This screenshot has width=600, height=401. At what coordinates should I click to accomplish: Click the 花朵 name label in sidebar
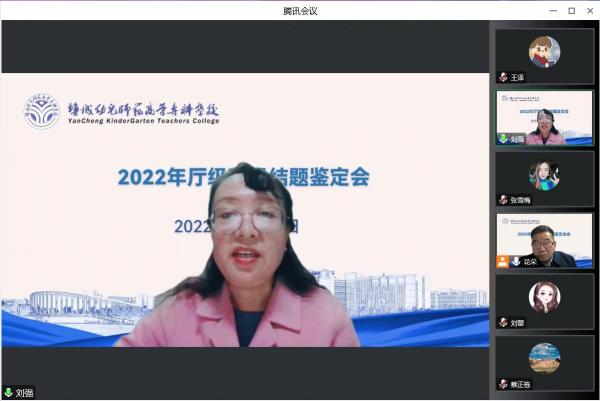click(x=530, y=261)
